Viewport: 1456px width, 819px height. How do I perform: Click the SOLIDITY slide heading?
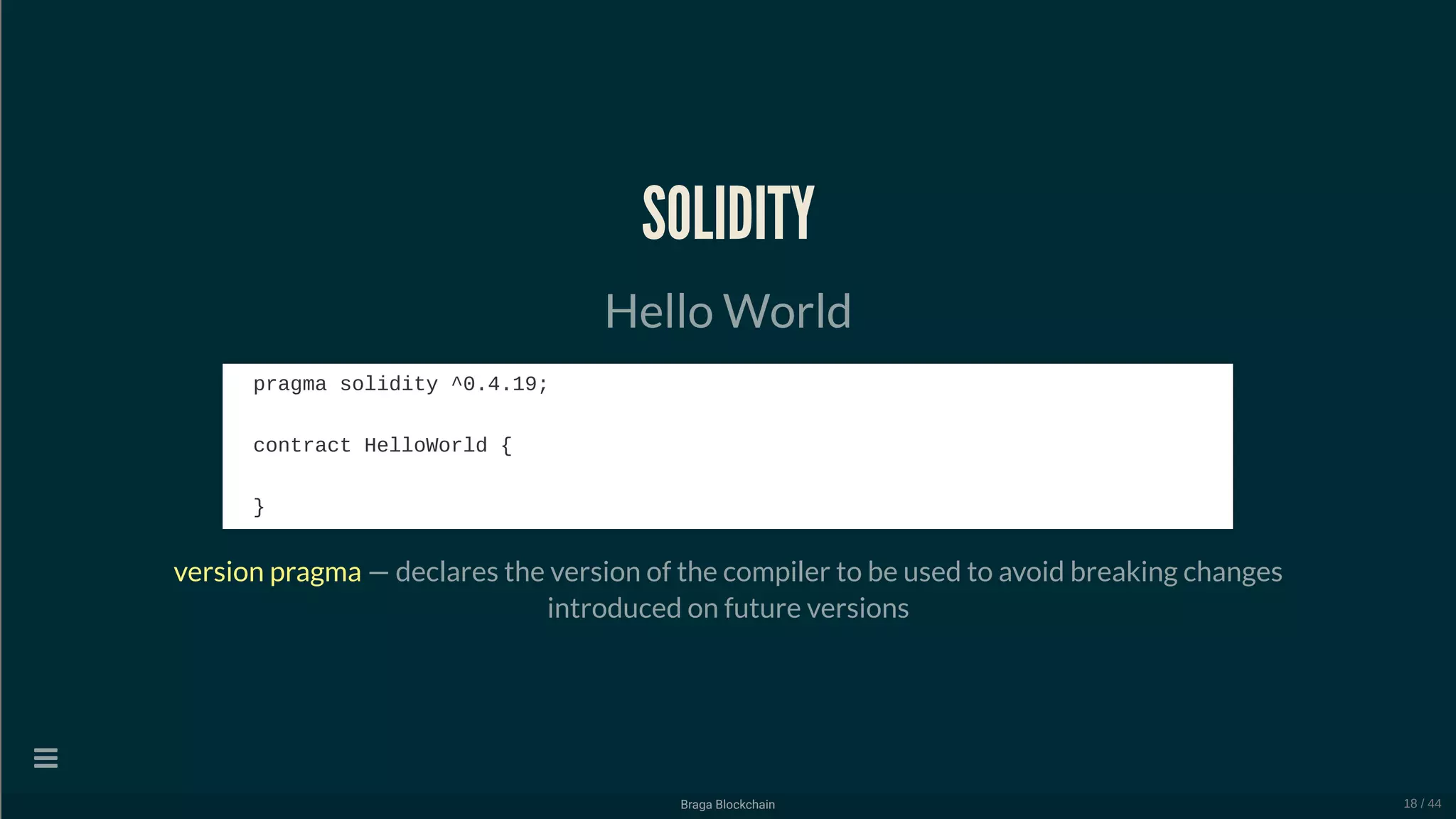click(728, 213)
